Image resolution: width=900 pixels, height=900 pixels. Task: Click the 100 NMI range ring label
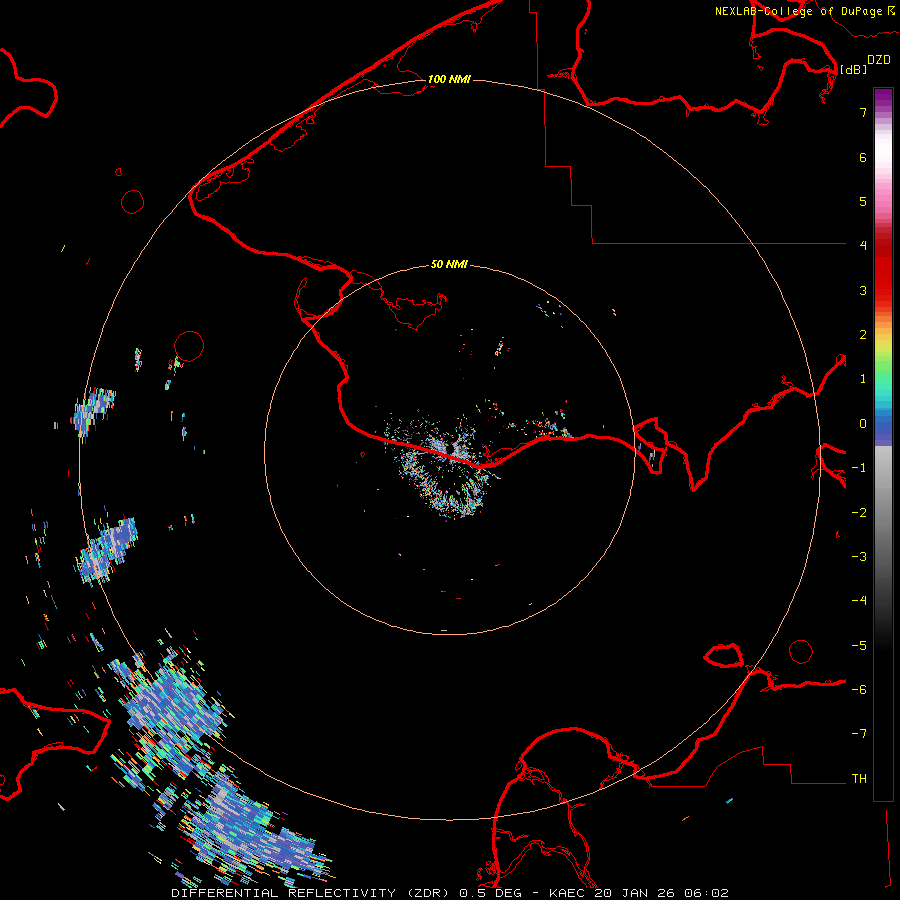449,79
